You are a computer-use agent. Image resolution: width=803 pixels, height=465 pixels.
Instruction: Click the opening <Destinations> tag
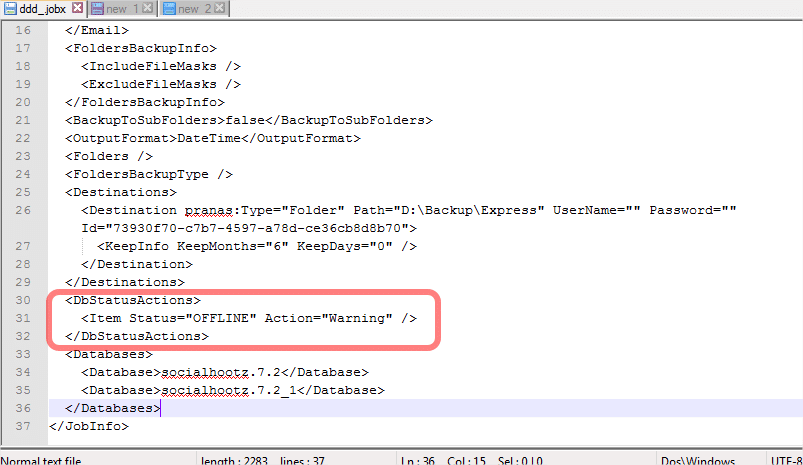(121, 192)
